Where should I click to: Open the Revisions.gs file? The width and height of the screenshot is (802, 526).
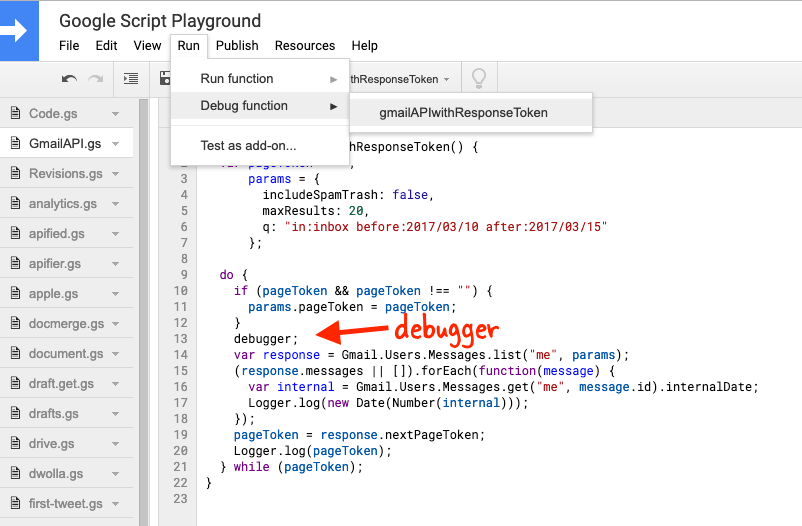[66, 174]
